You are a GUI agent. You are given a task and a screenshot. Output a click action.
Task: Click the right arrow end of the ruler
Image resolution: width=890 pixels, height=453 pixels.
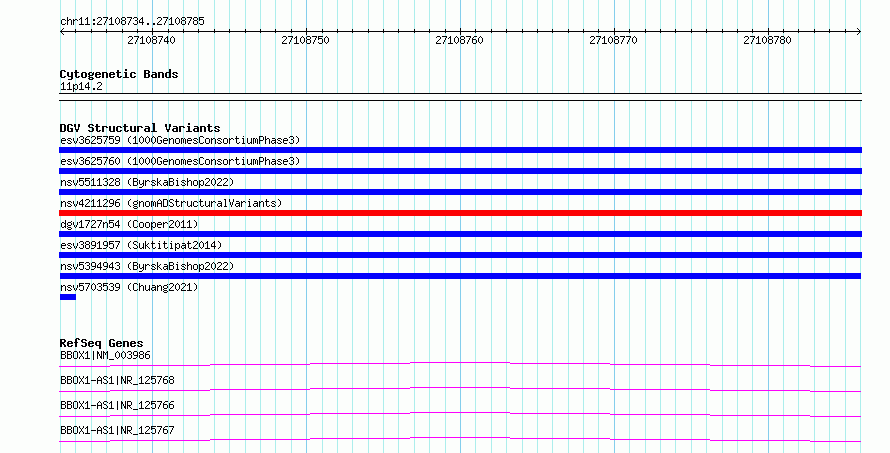[x=859, y=32]
